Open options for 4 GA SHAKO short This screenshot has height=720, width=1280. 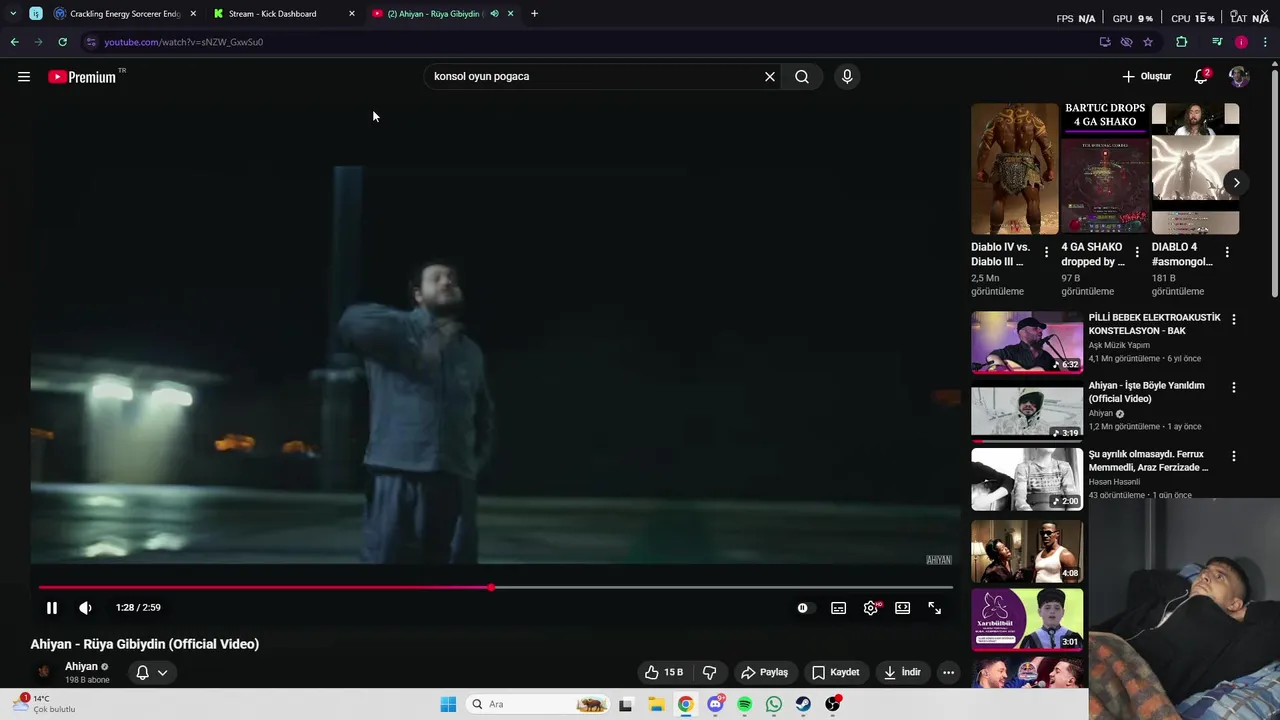(x=1137, y=253)
